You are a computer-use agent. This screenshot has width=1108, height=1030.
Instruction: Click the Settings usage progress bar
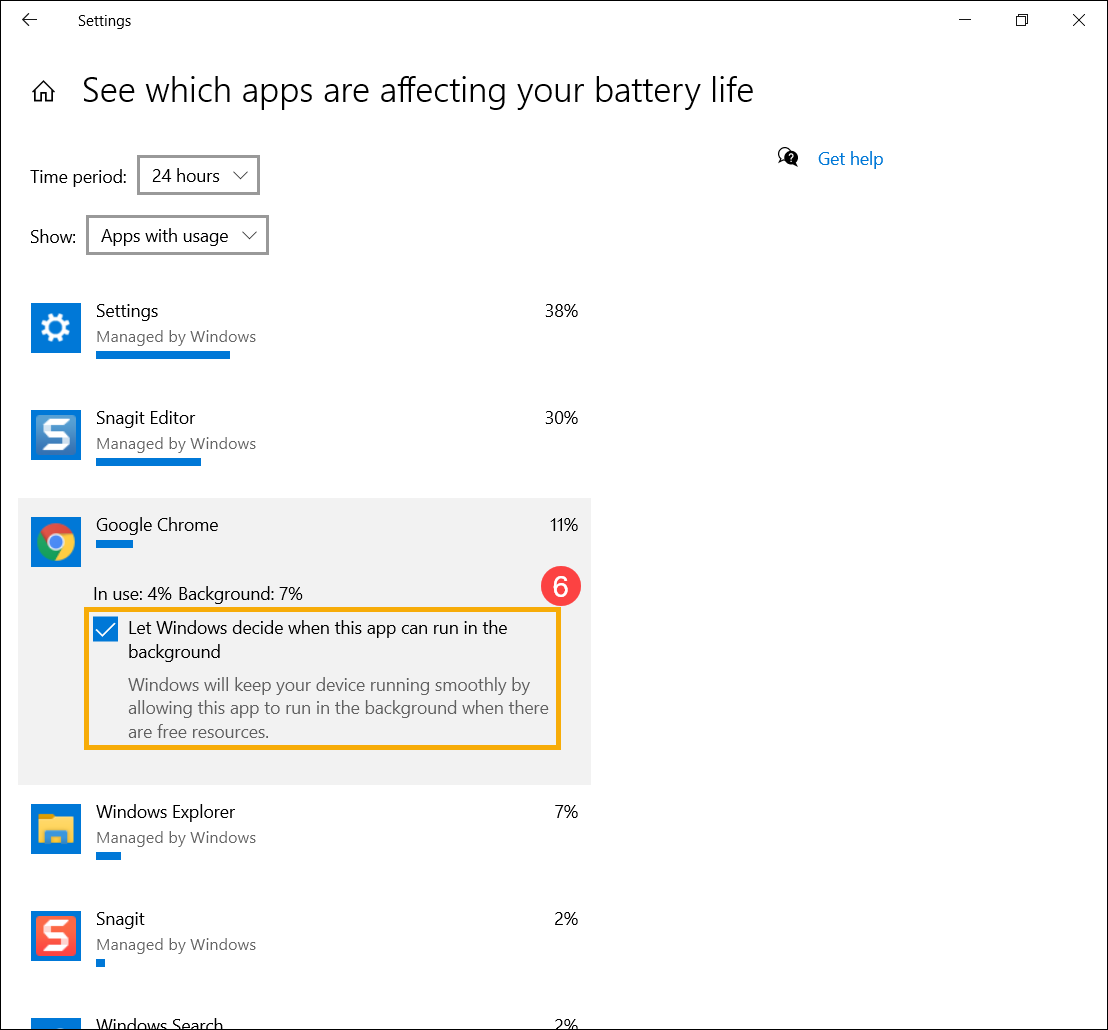[x=163, y=355]
